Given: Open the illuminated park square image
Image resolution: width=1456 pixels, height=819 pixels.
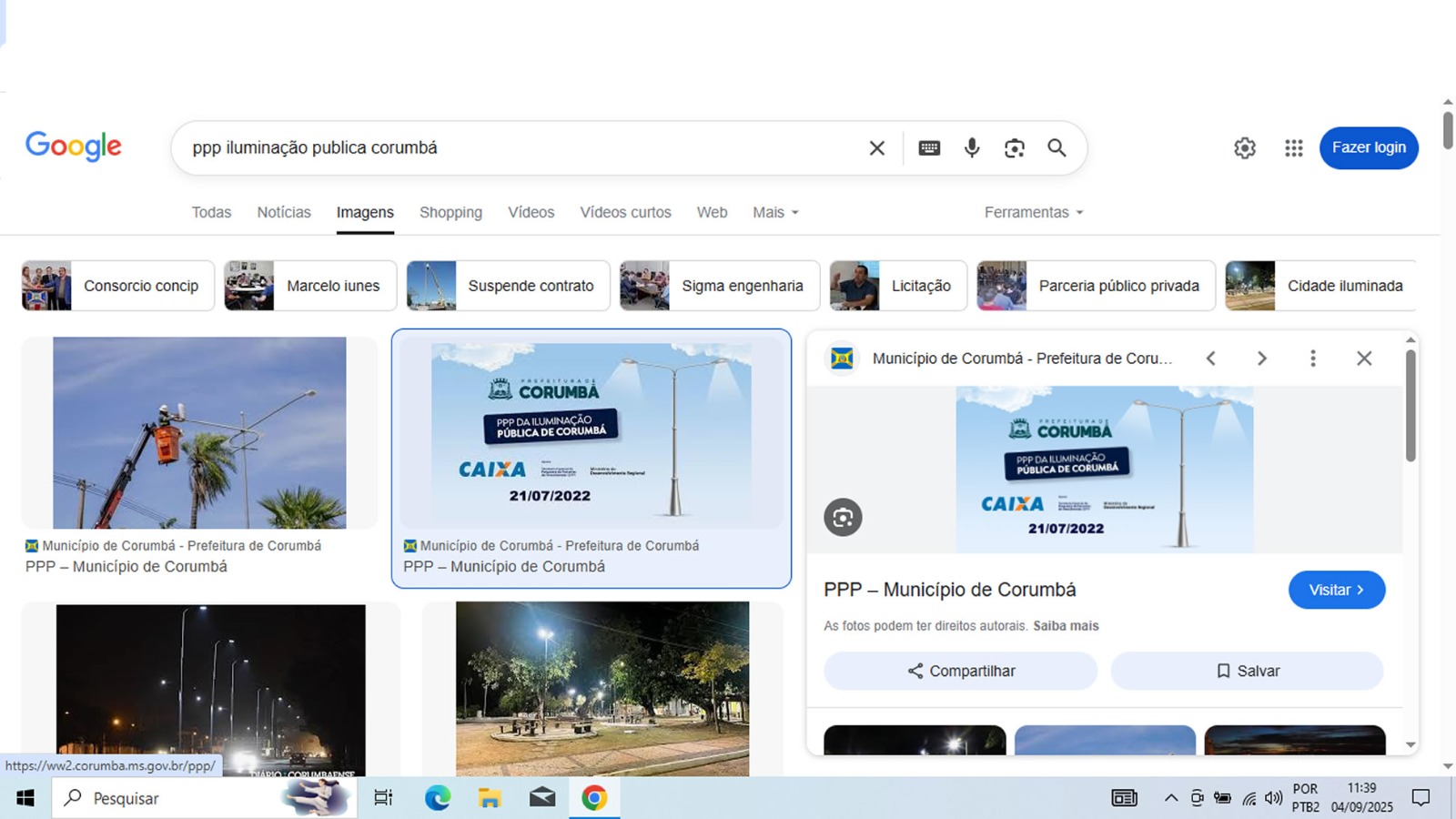Looking at the screenshot, I should (x=602, y=688).
